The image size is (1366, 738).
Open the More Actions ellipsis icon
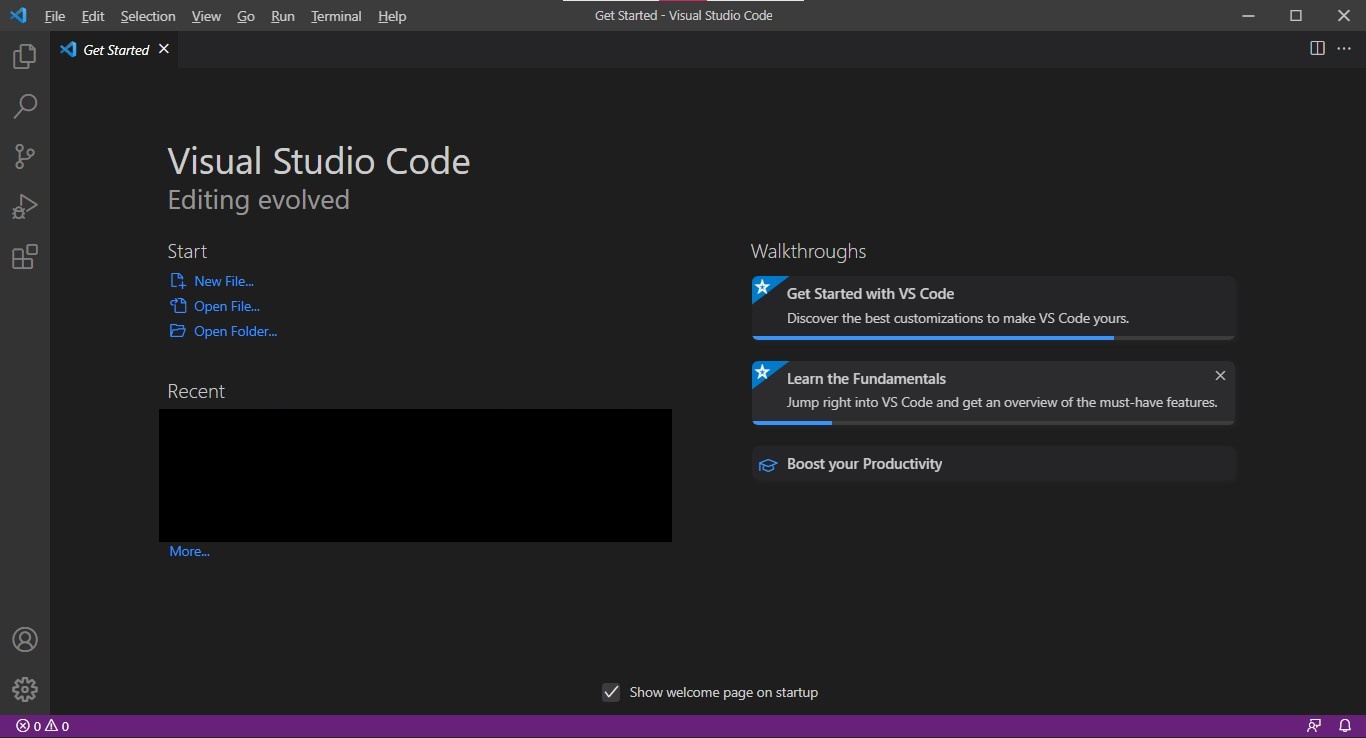(x=1344, y=48)
